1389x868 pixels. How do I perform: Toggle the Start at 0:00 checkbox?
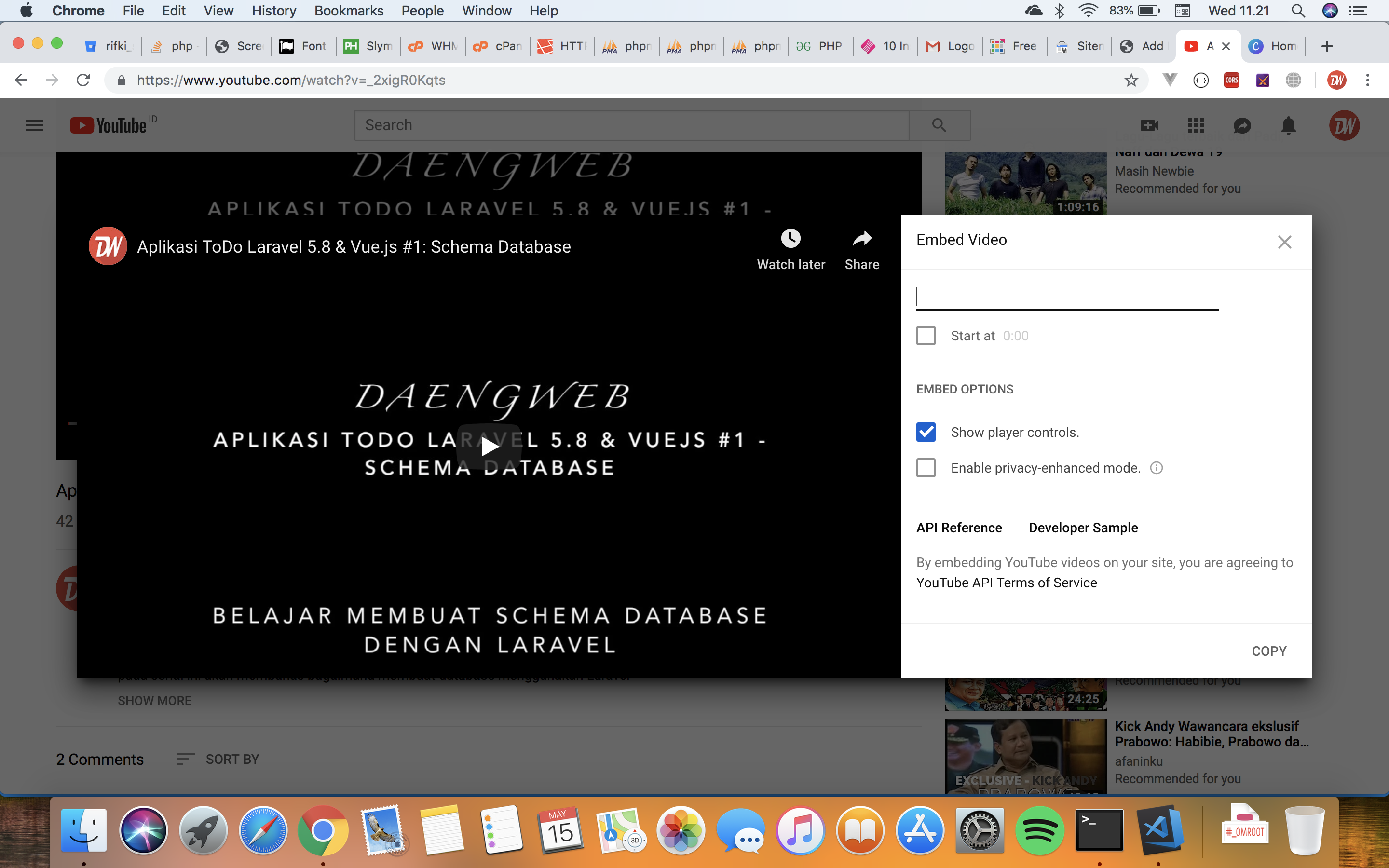pos(926,335)
